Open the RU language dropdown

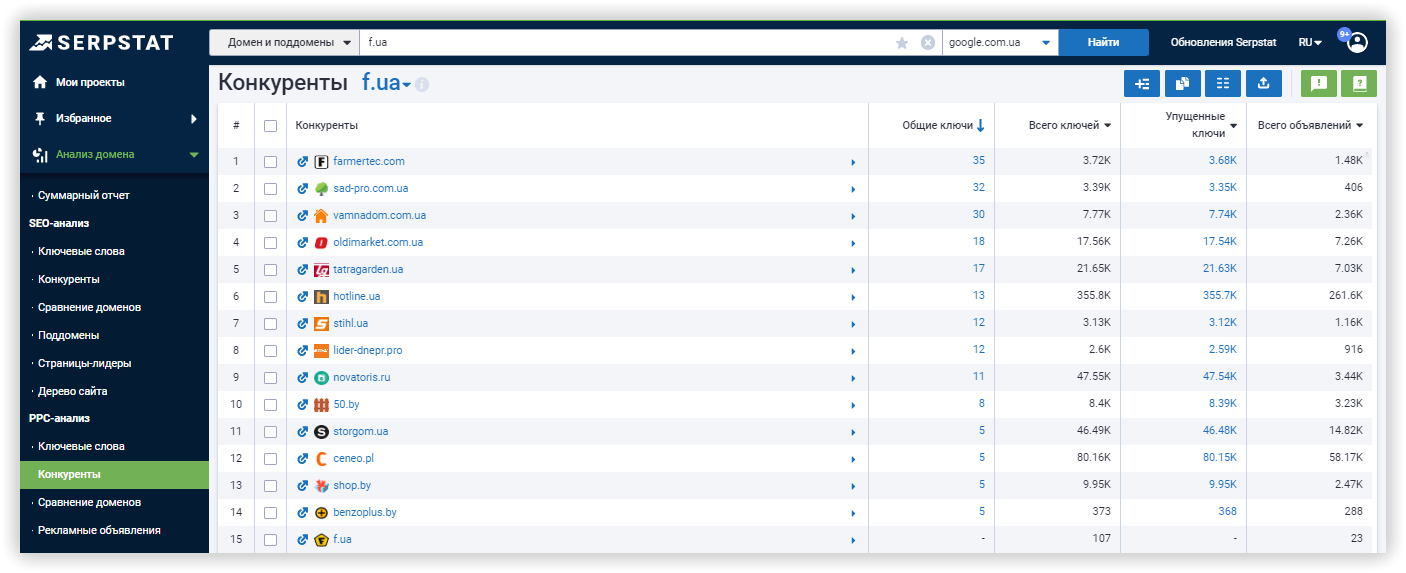pyautogui.click(x=1310, y=42)
